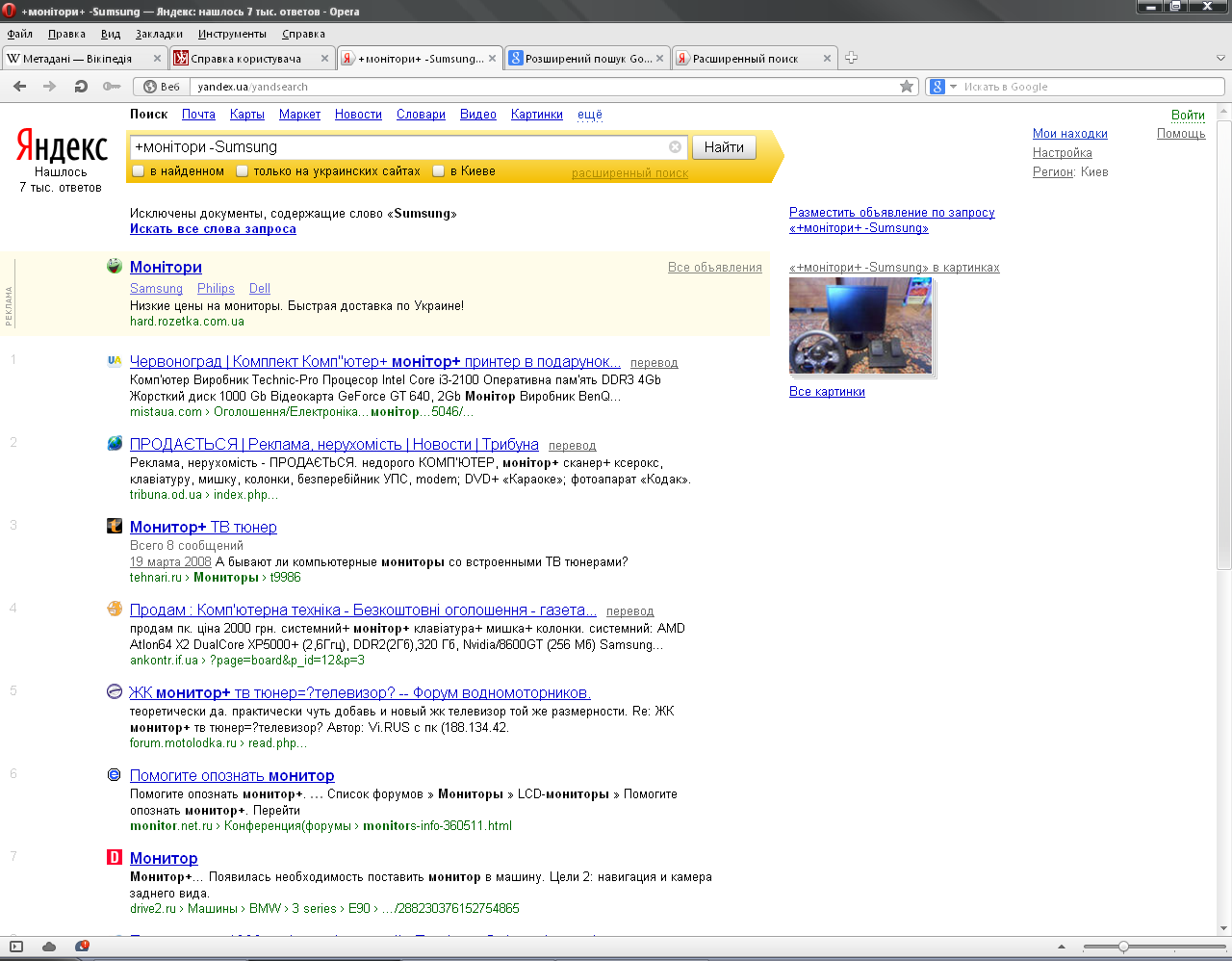Tick the в Киеве checkbox

[x=438, y=171]
